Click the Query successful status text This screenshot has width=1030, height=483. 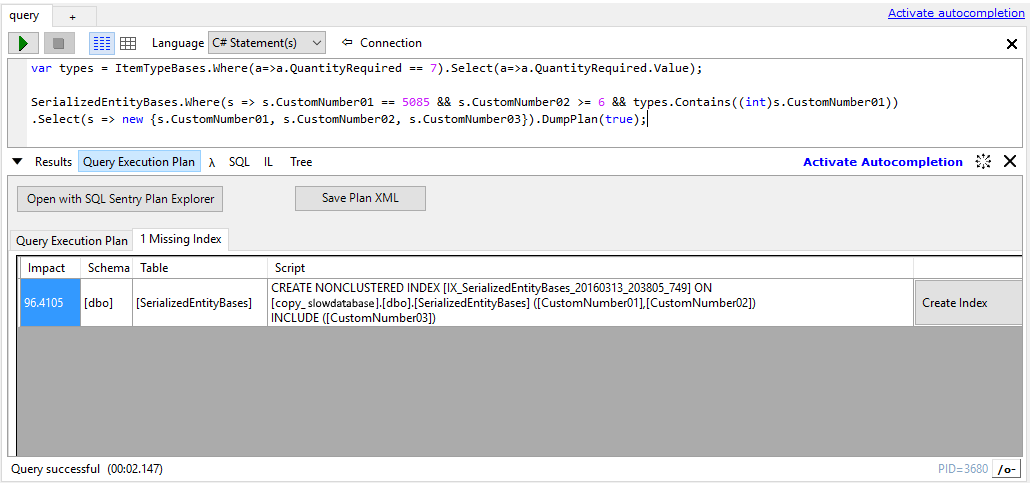click(x=87, y=469)
